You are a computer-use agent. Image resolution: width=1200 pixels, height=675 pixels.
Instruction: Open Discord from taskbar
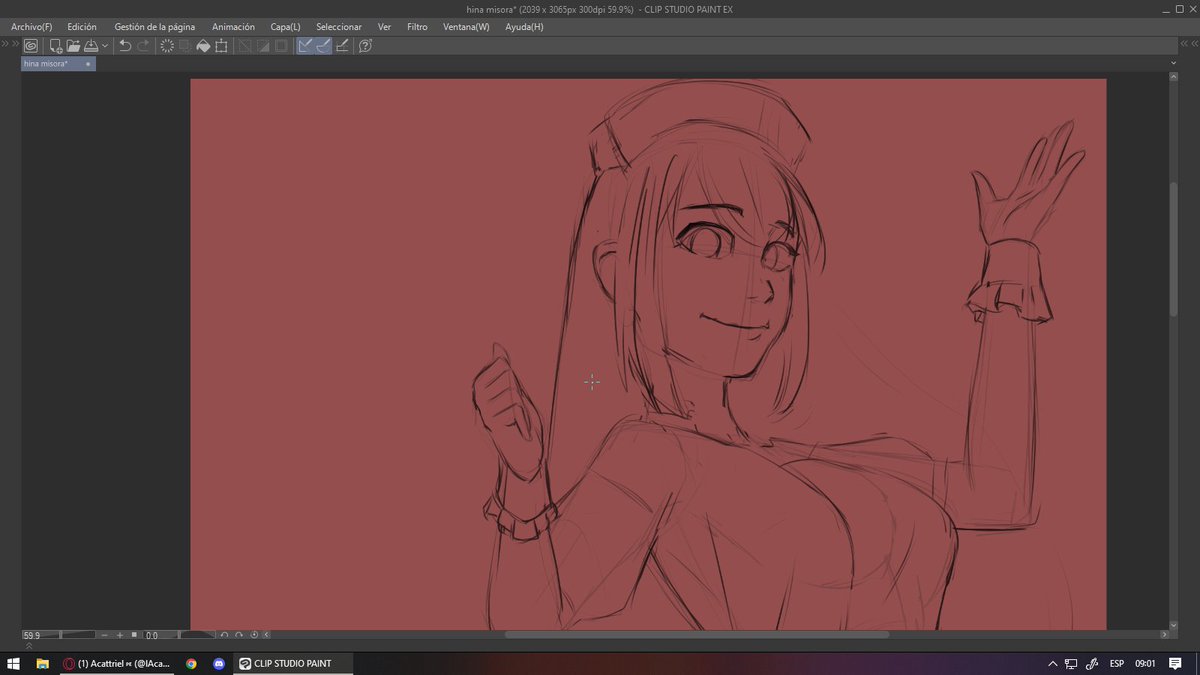(219, 663)
